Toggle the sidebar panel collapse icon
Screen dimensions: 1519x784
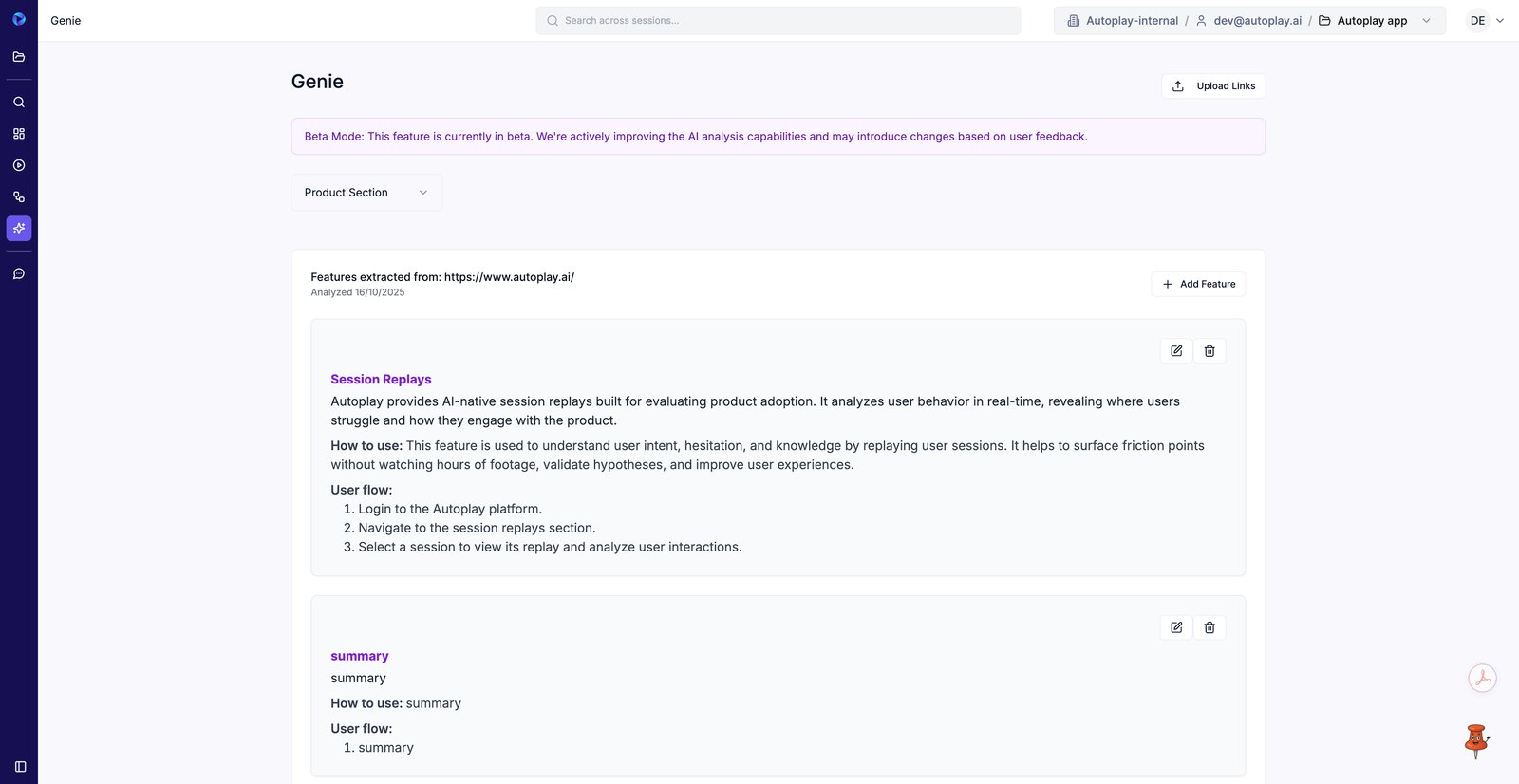20,767
